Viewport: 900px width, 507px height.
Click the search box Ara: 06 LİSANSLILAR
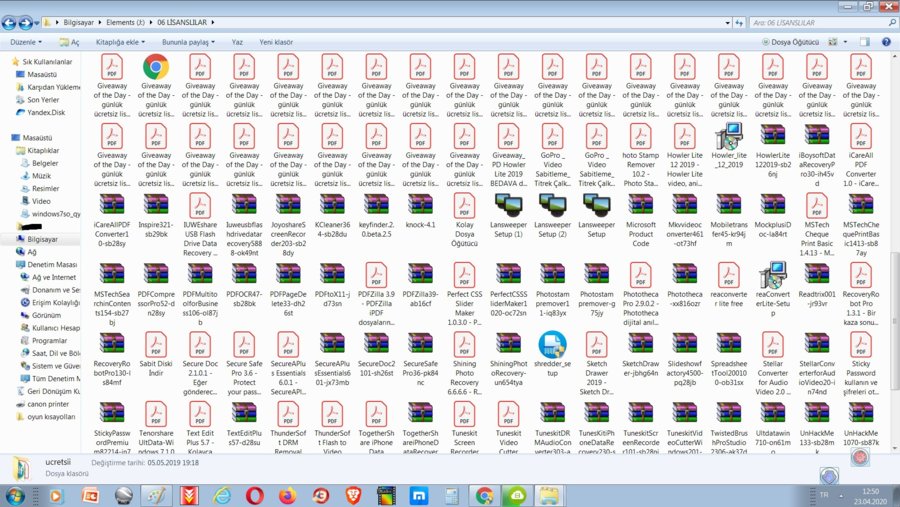[x=823, y=23]
